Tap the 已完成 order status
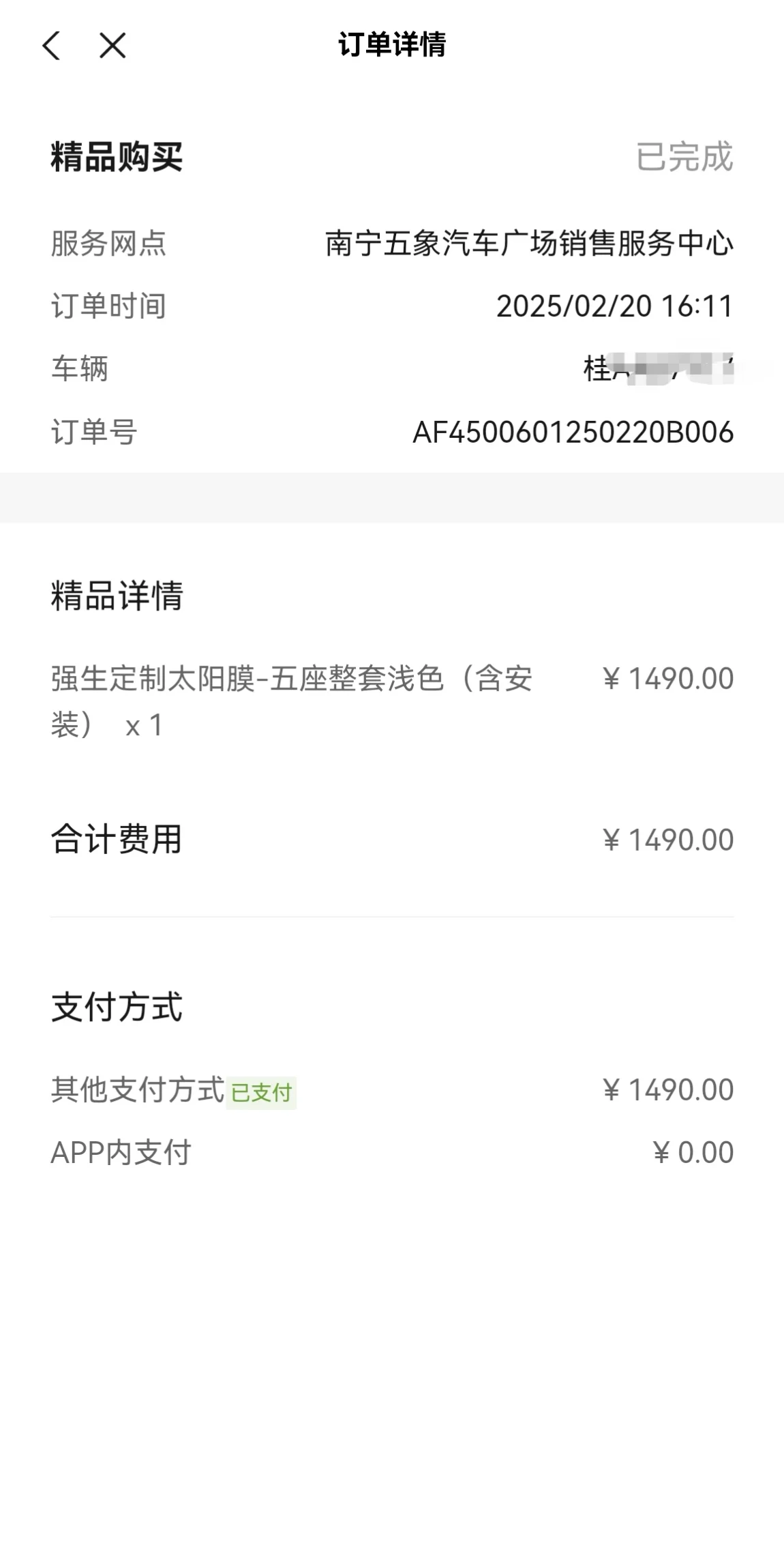The height and width of the screenshot is (1543, 784). tap(684, 157)
